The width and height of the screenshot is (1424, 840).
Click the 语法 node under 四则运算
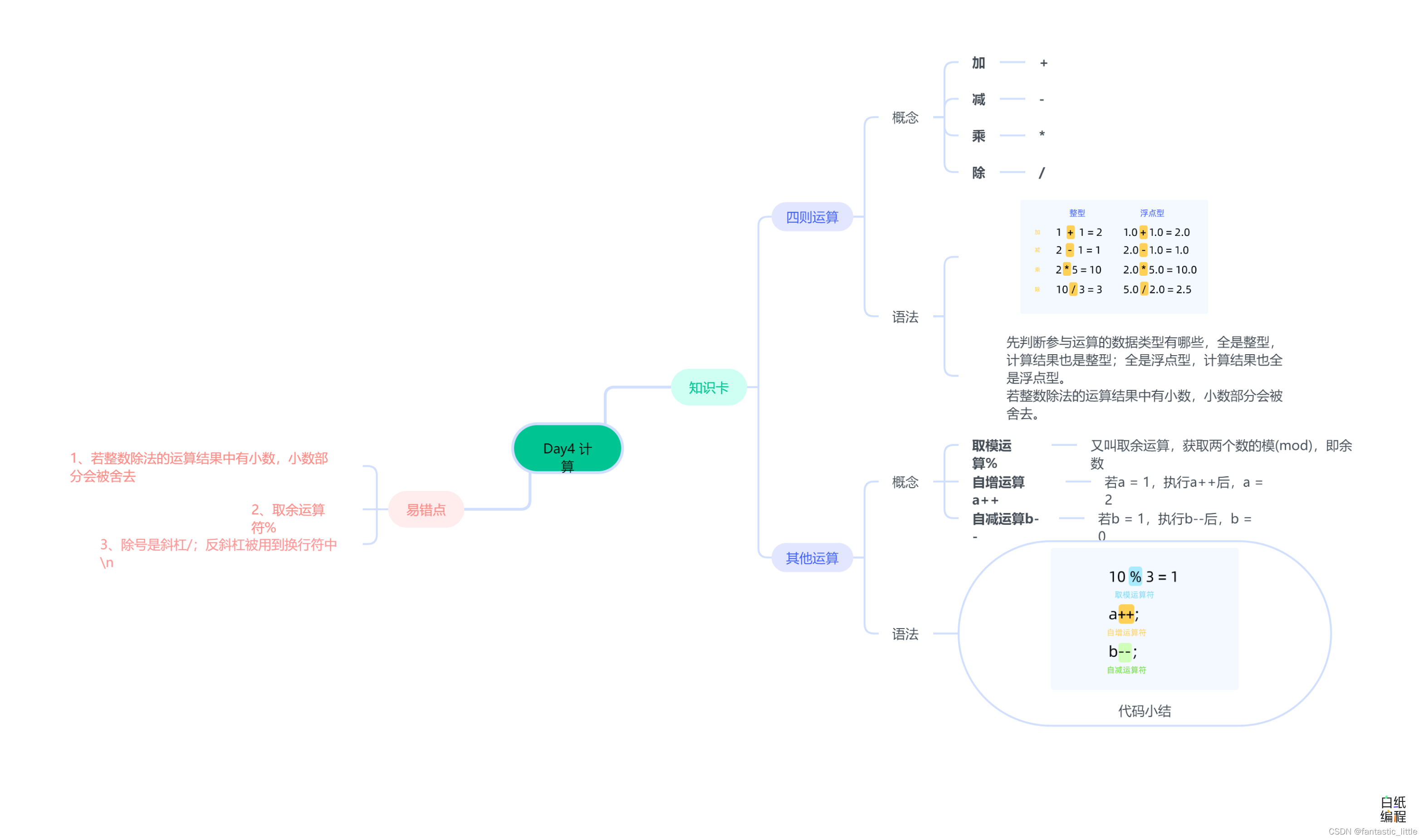click(905, 317)
